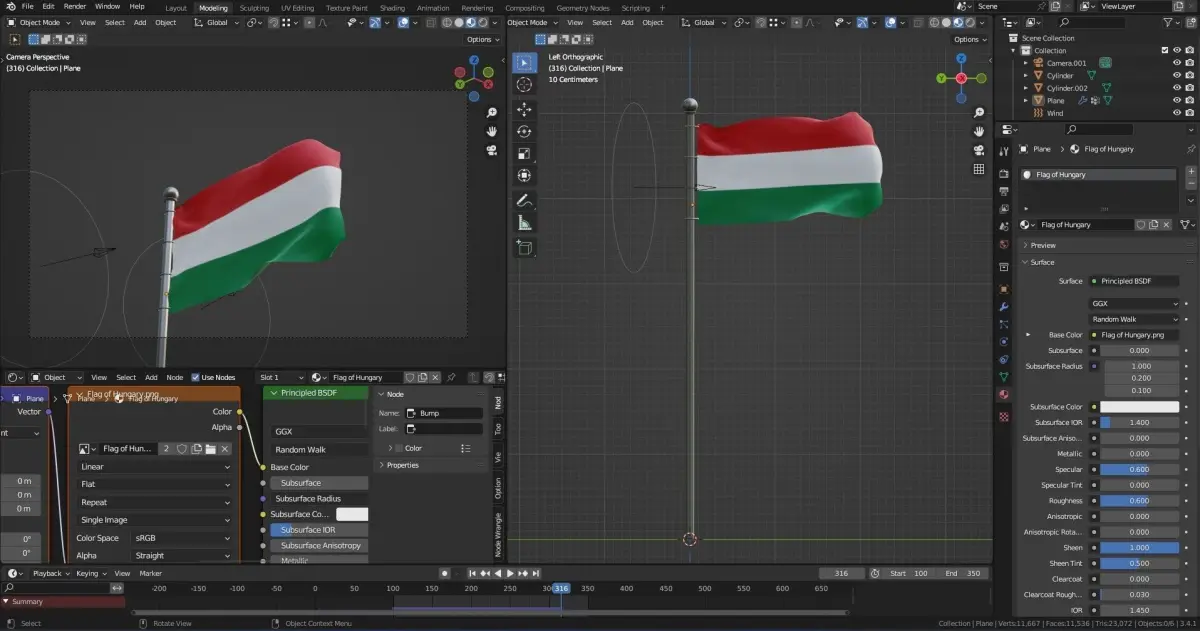Screen dimensions: 1200x631
Task: Select the Select Box tool in right viewport
Action: pyautogui.click(x=524, y=62)
